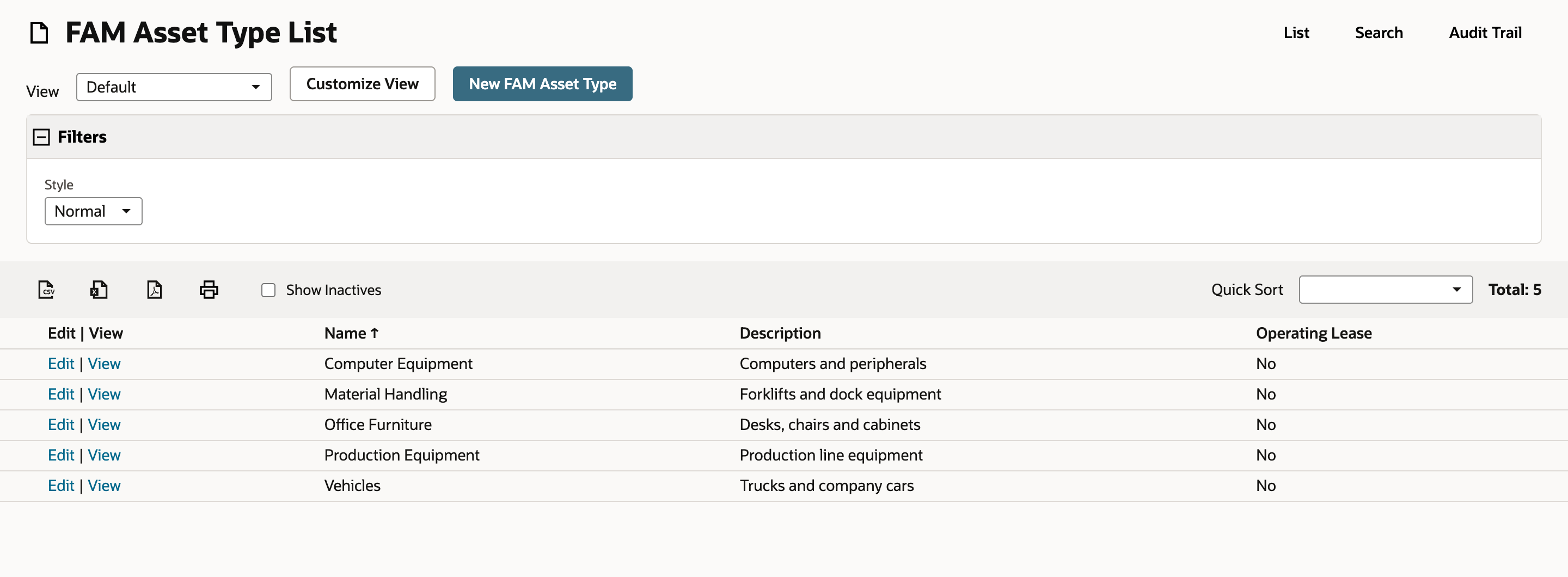Screen dimensions: 1568x577
Task: Open the Quick Sort dropdown
Action: [1386, 290]
